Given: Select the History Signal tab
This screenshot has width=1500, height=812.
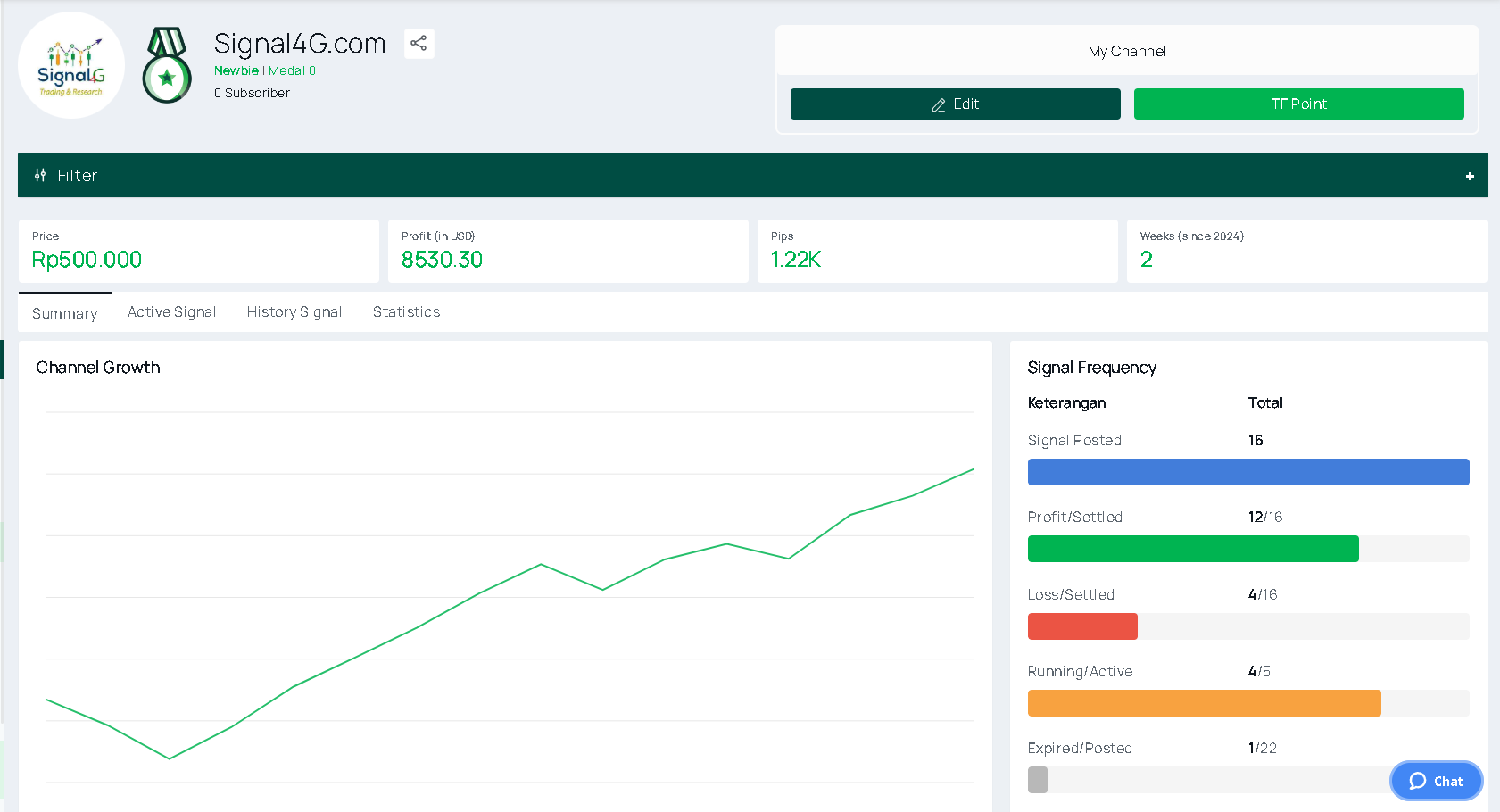Looking at the screenshot, I should [x=294, y=311].
